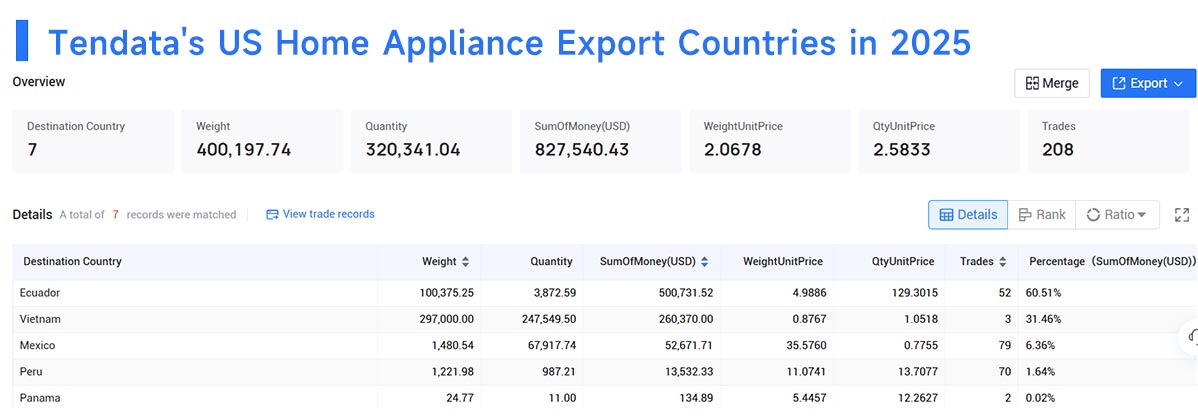Select the Mexico row
Image resolution: width=1198 pixels, height=419 pixels.
(x=604, y=346)
